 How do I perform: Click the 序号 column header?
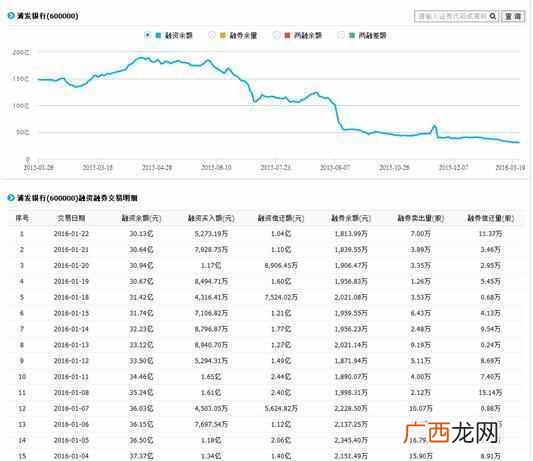22,218
